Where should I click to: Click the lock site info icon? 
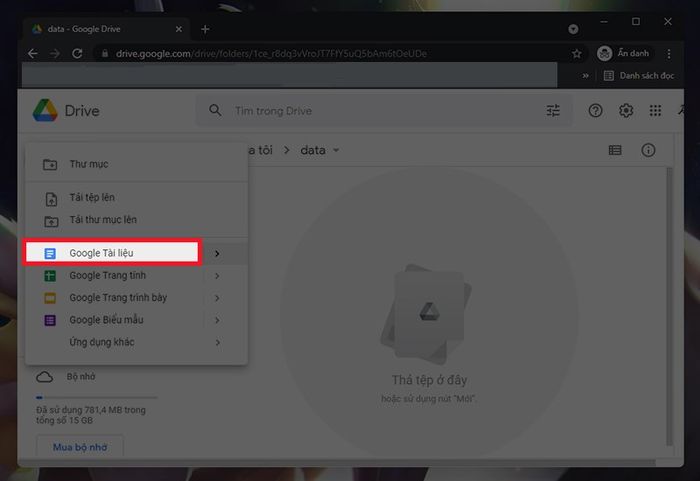105,54
